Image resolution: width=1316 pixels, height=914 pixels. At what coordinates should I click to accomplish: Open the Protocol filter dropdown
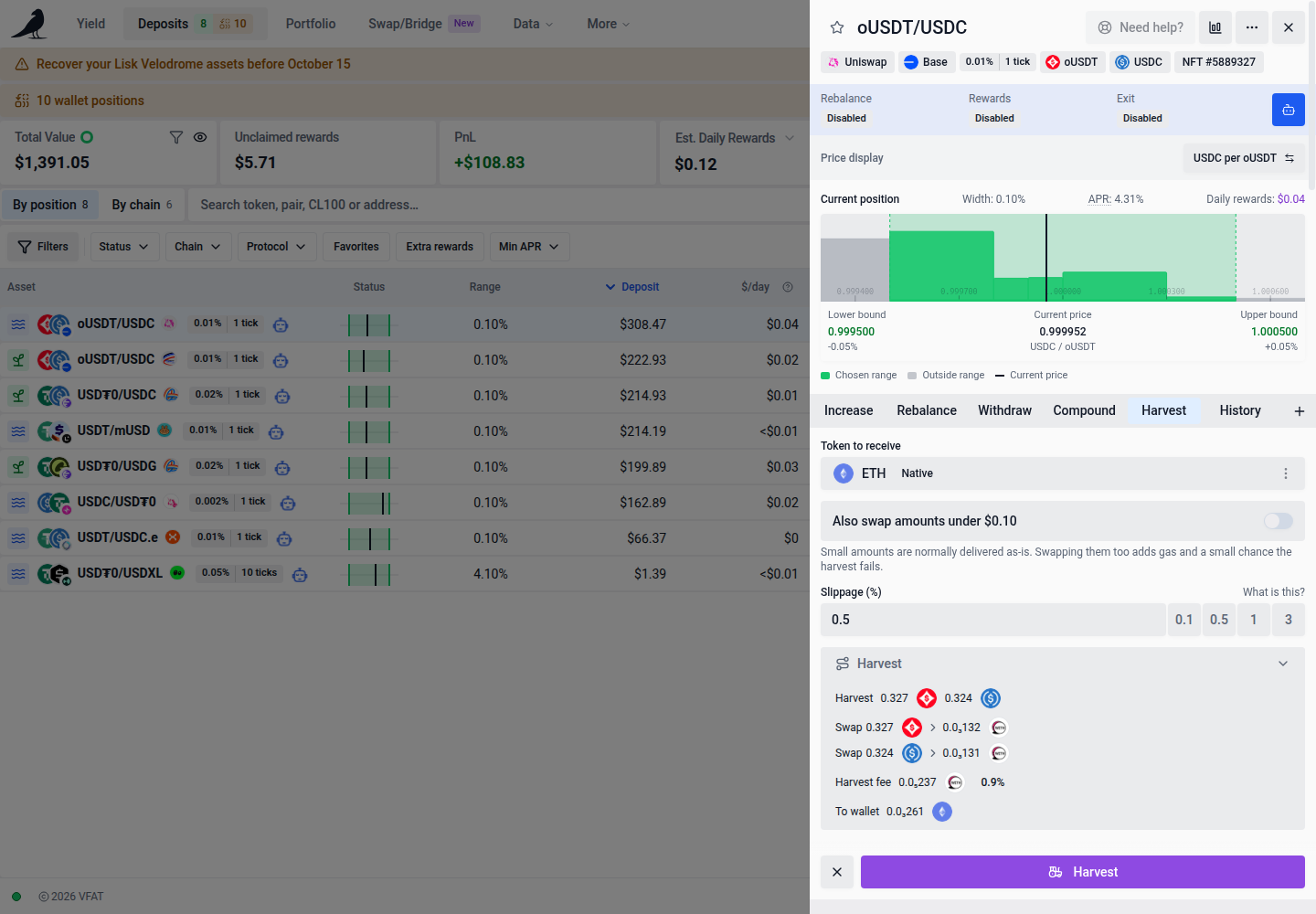click(x=276, y=247)
